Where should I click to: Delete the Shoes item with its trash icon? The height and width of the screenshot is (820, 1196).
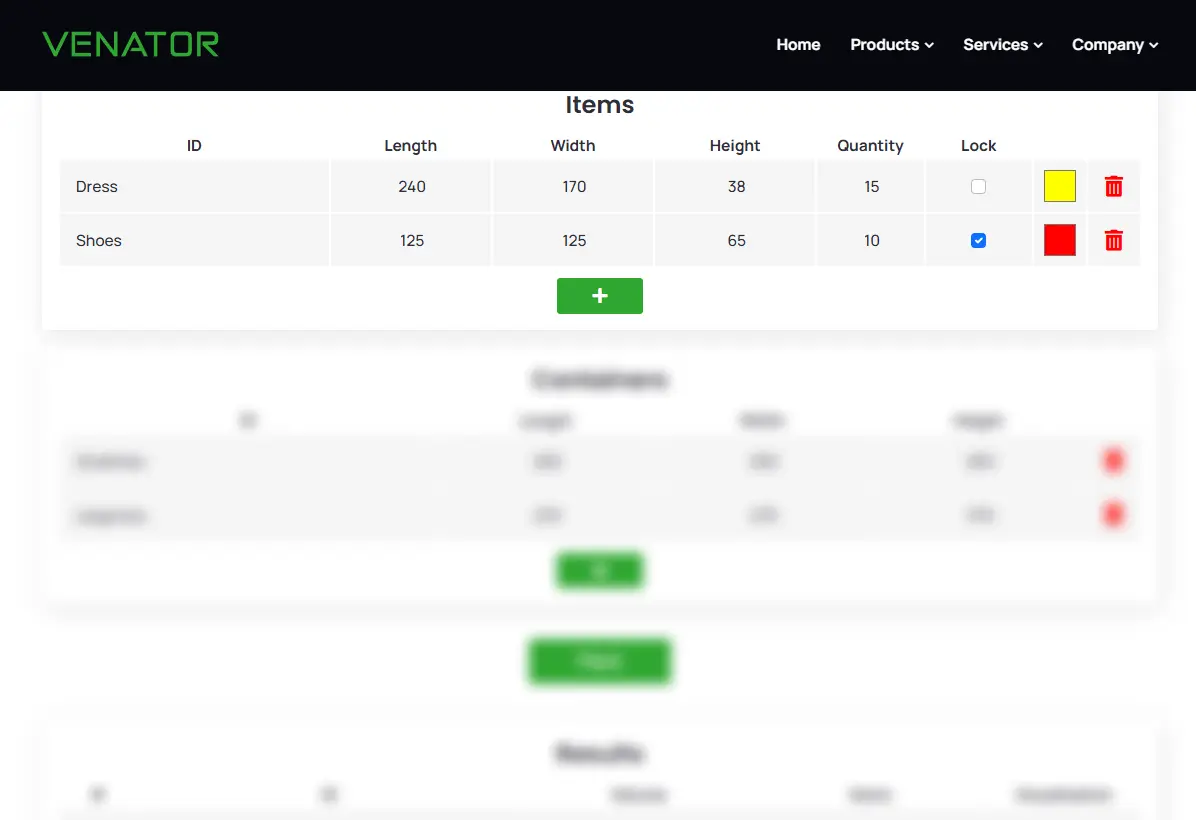pos(1113,240)
